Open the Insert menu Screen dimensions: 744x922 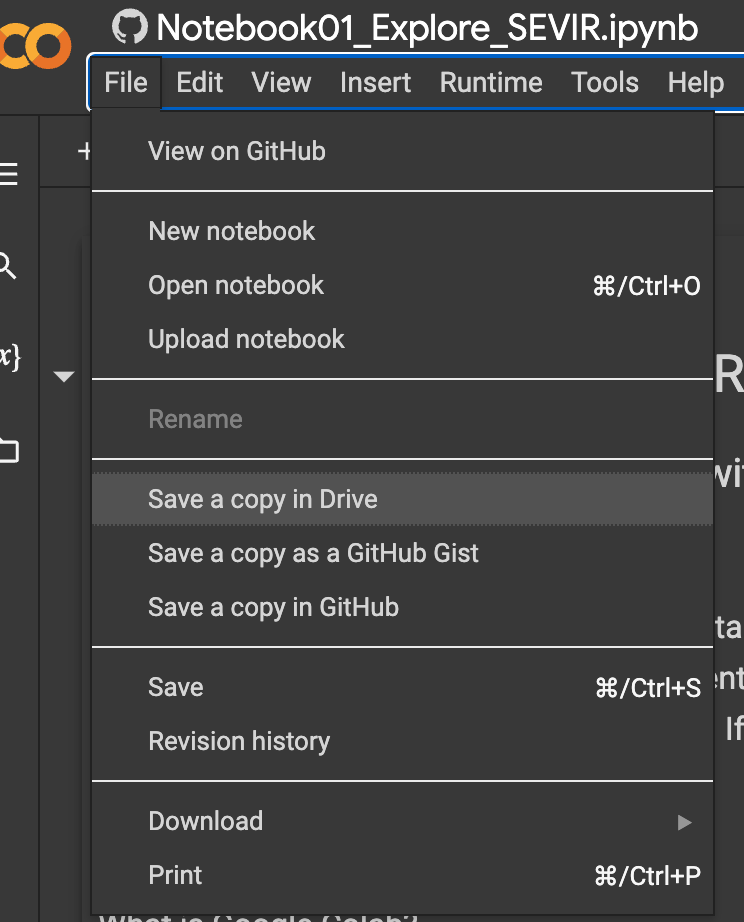(x=375, y=82)
